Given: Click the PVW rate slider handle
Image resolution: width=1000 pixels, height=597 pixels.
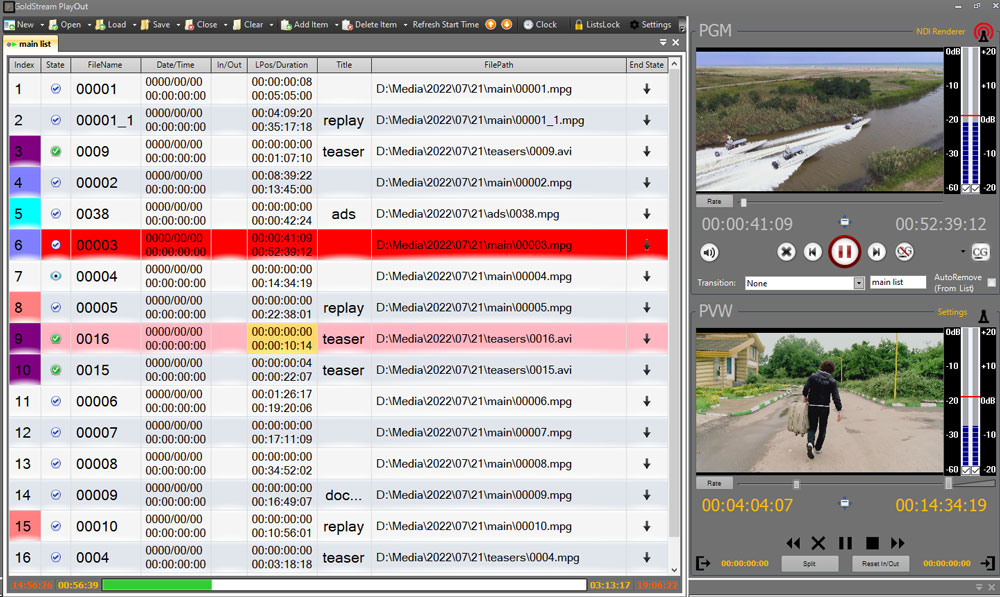Looking at the screenshot, I should 796,484.
